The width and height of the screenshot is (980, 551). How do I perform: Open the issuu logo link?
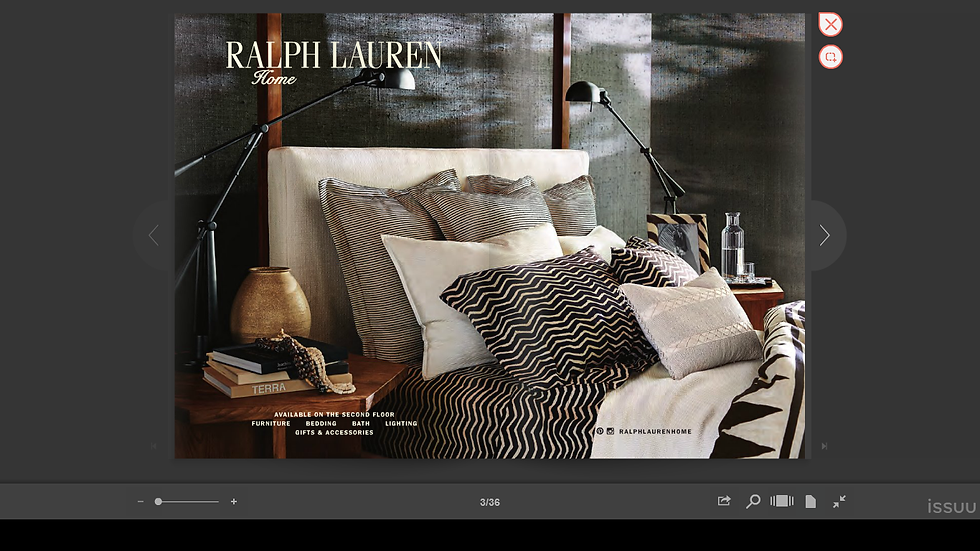(952, 505)
